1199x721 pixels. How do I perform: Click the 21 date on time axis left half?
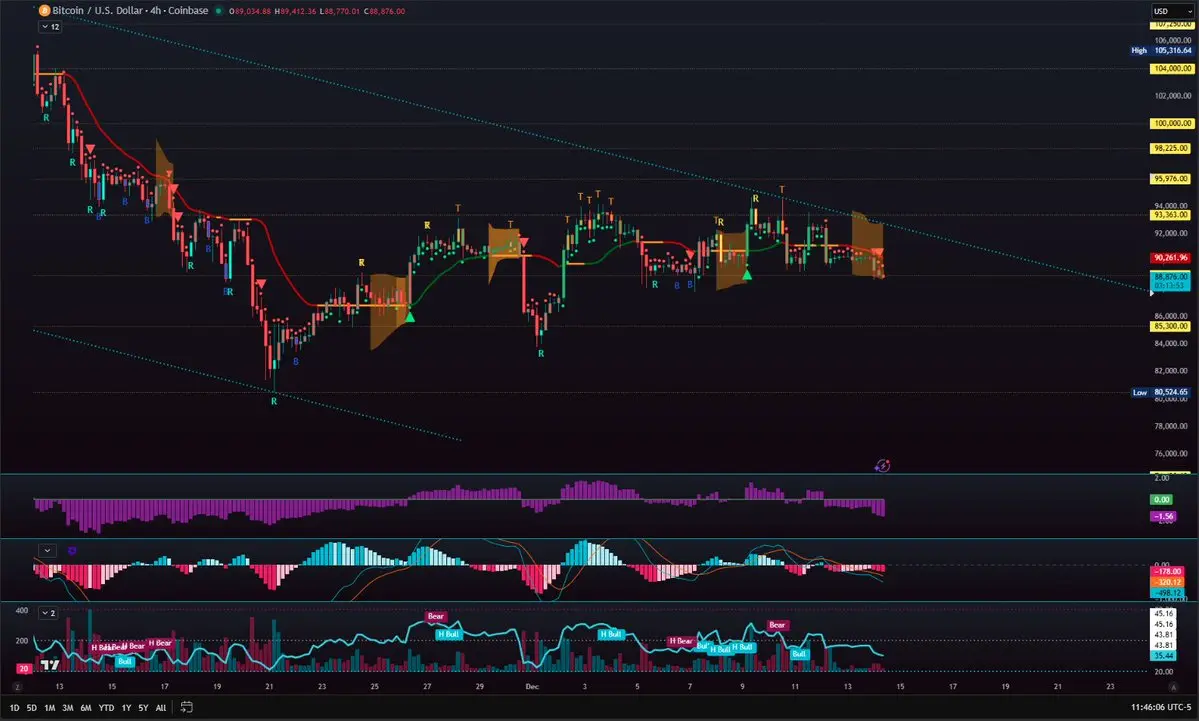point(269,687)
